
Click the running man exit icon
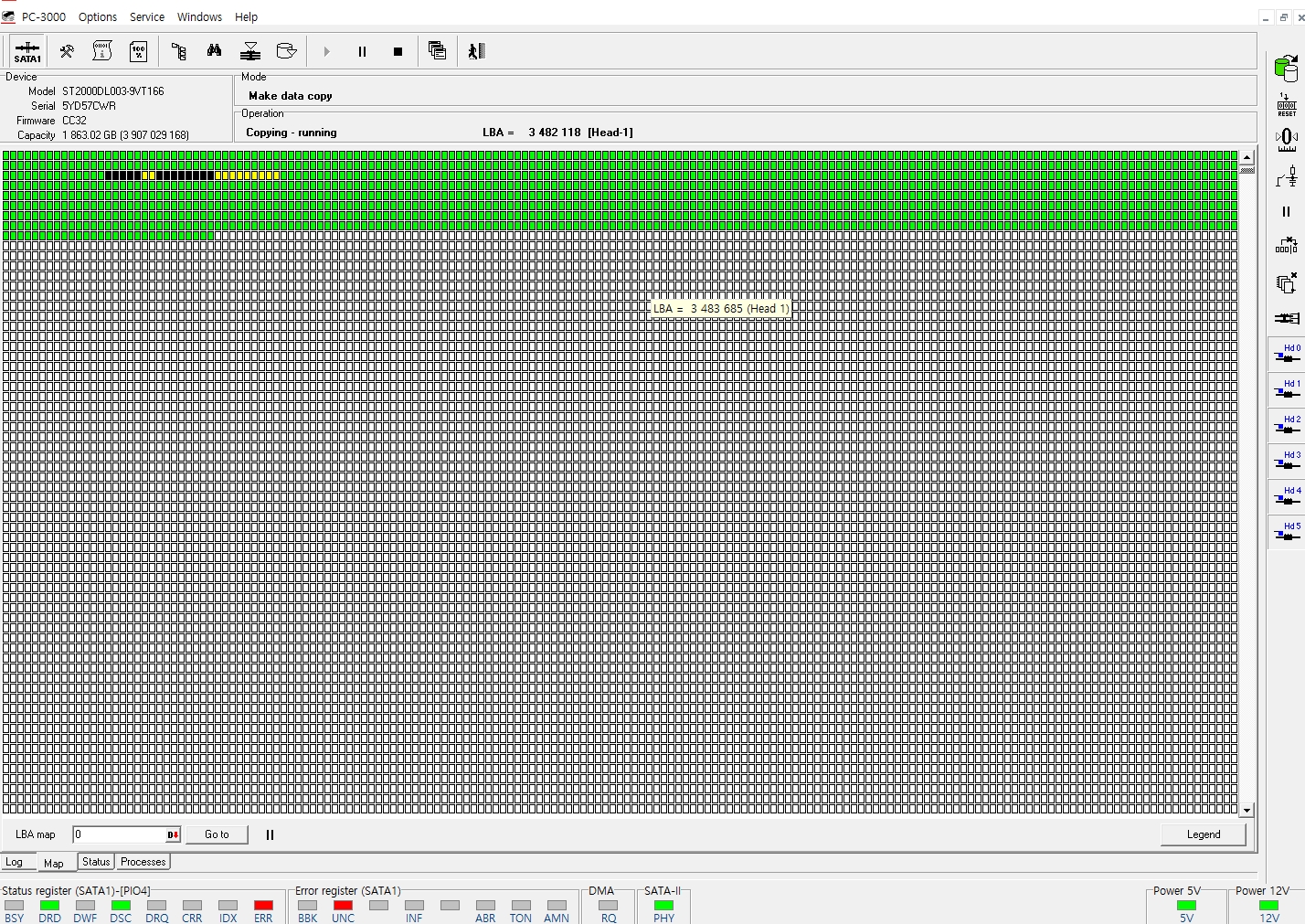[x=476, y=51]
